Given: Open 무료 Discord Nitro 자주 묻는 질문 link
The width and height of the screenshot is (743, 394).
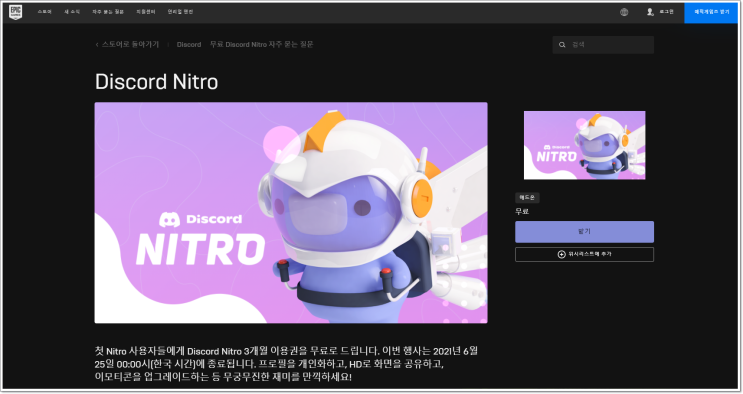Looking at the screenshot, I should tap(262, 45).
